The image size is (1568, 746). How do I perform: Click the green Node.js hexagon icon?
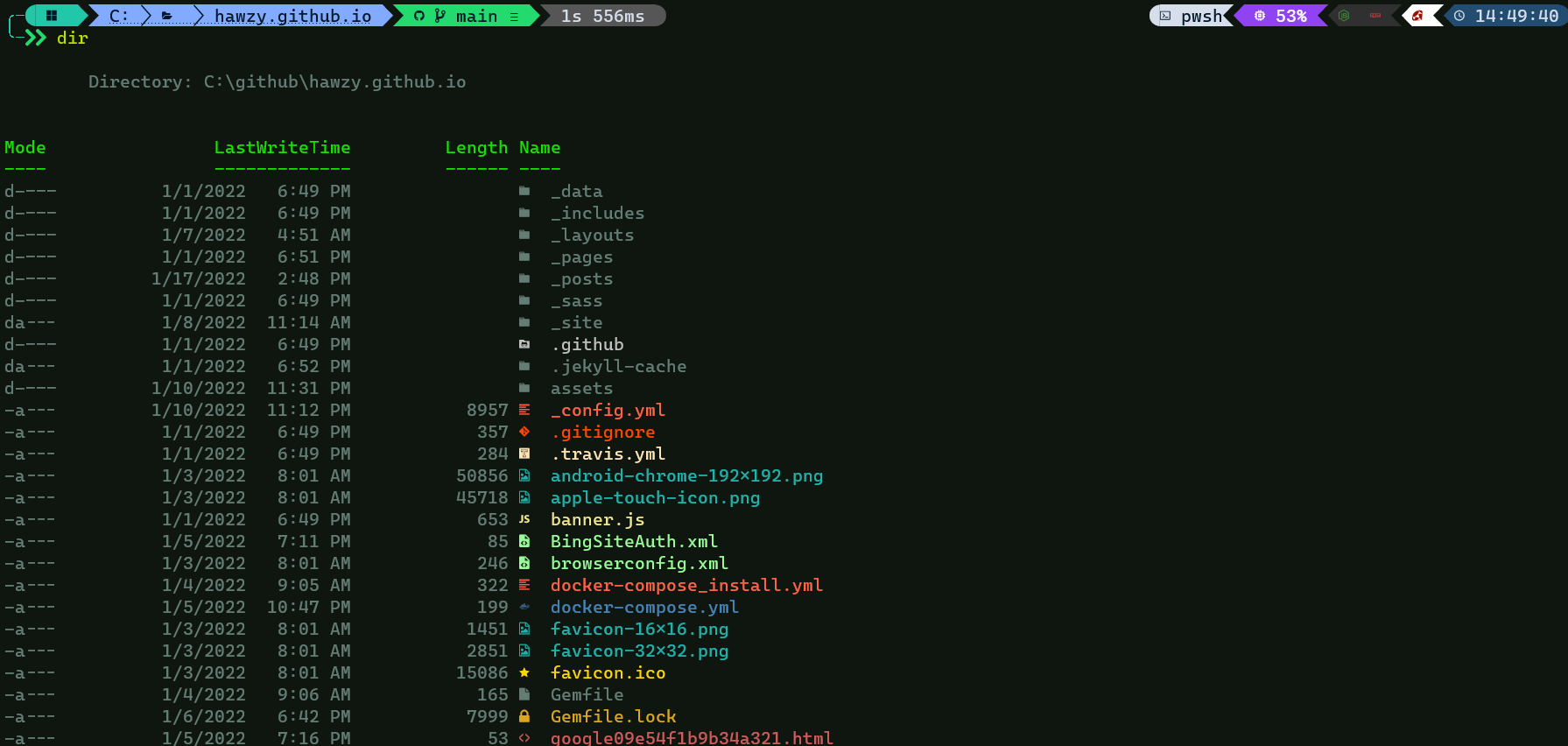tap(1344, 16)
